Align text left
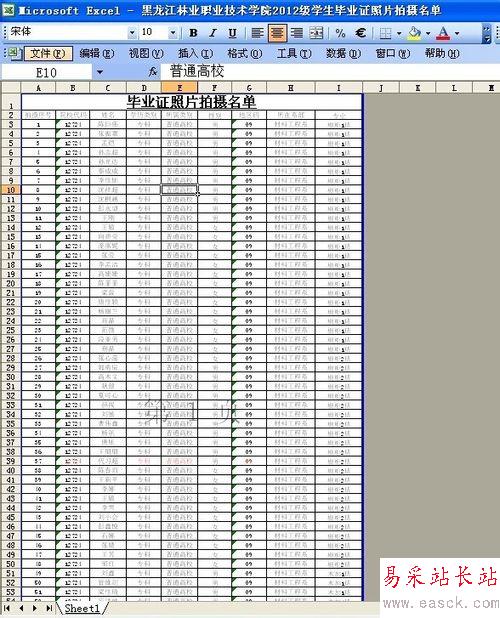The width and height of the screenshot is (500, 618). pos(257,33)
